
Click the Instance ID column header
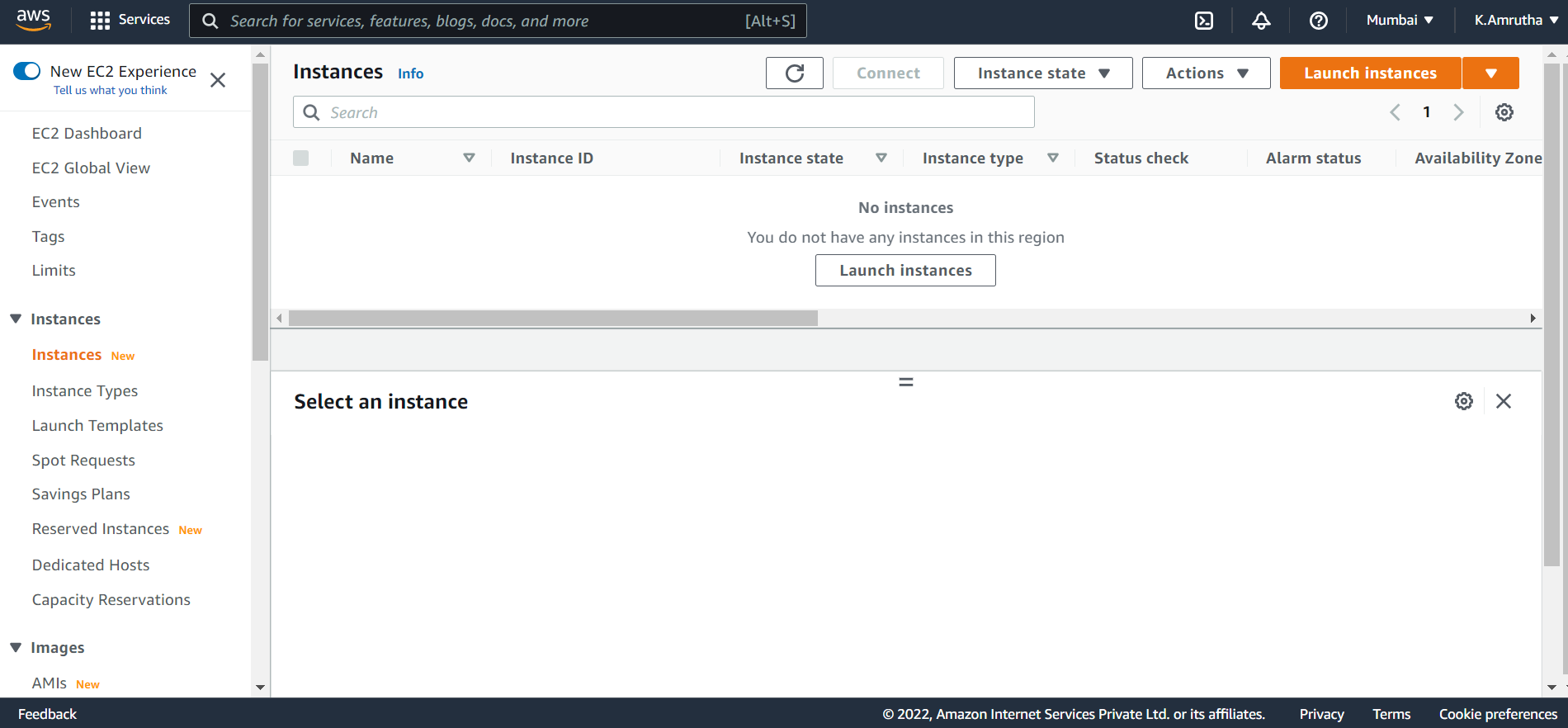point(551,158)
